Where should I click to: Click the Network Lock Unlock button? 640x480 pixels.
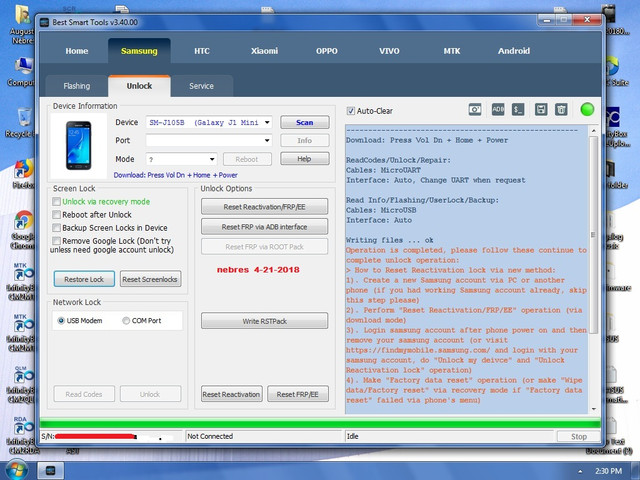[x=150, y=394]
